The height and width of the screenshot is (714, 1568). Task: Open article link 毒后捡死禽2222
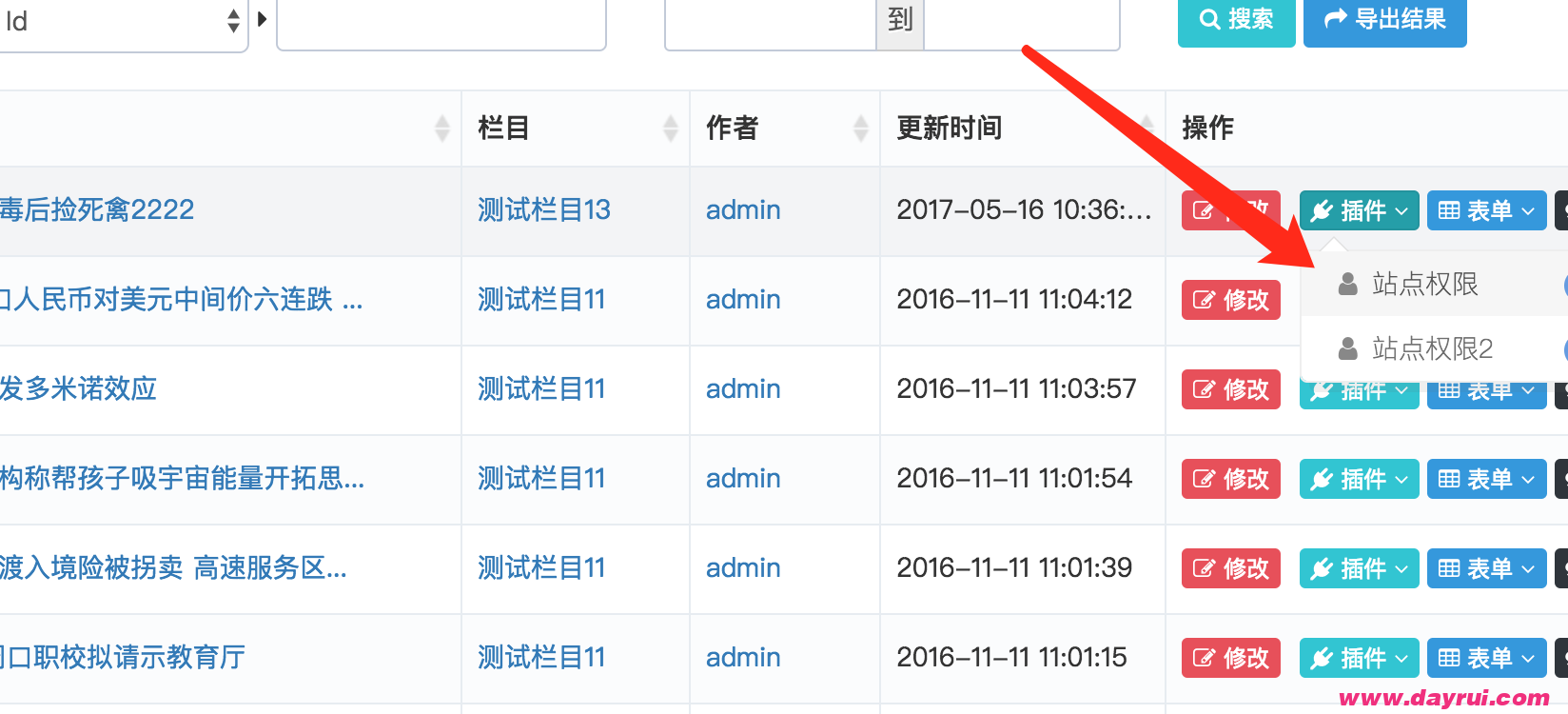pyautogui.click(x=96, y=209)
